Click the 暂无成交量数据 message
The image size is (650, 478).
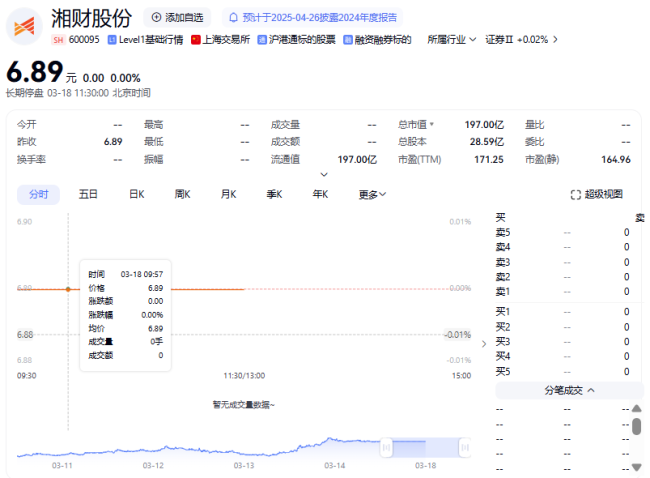click(x=244, y=405)
